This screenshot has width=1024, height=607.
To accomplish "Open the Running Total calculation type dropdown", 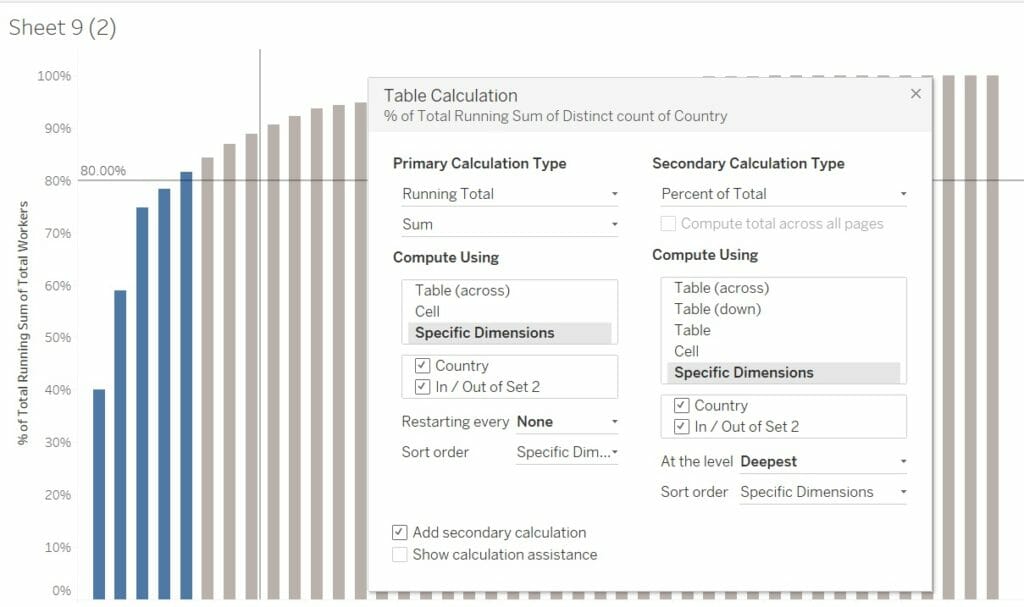I will [509, 194].
